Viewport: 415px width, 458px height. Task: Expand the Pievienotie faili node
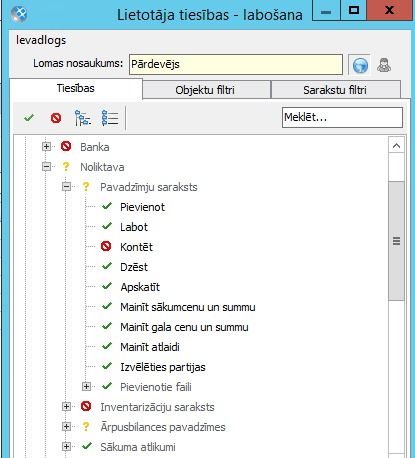click(x=86, y=386)
